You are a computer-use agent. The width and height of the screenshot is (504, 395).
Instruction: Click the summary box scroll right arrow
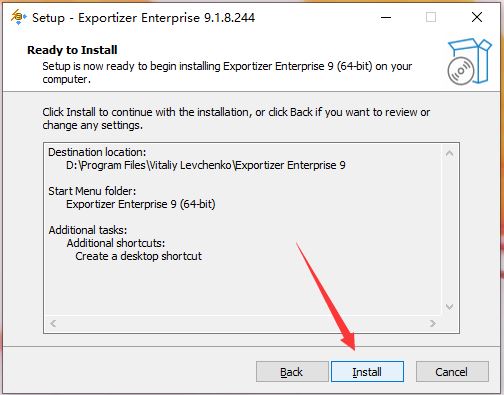click(433, 323)
